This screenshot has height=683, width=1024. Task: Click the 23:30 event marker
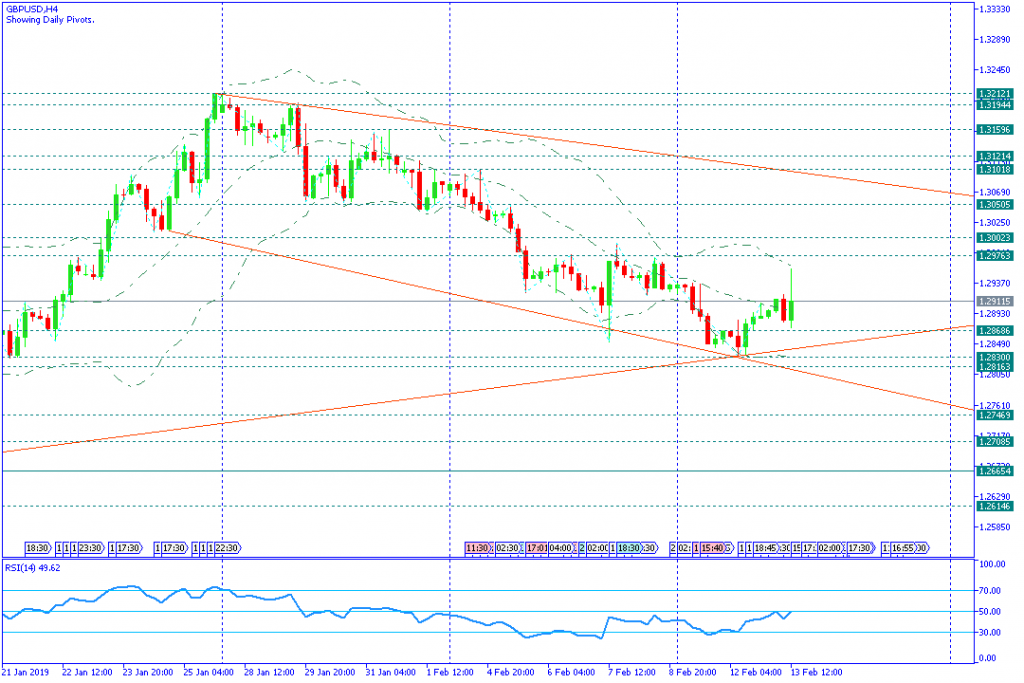(91, 548)
